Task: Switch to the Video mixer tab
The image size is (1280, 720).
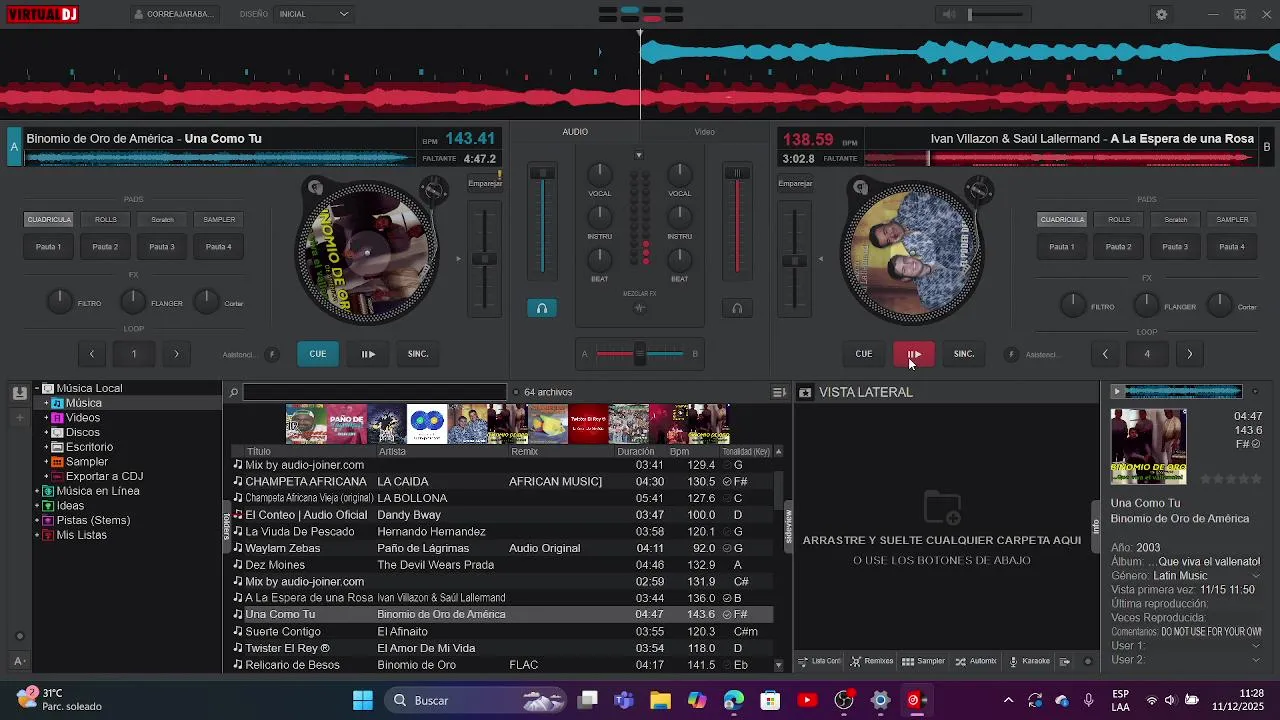Action: [705, 132]
